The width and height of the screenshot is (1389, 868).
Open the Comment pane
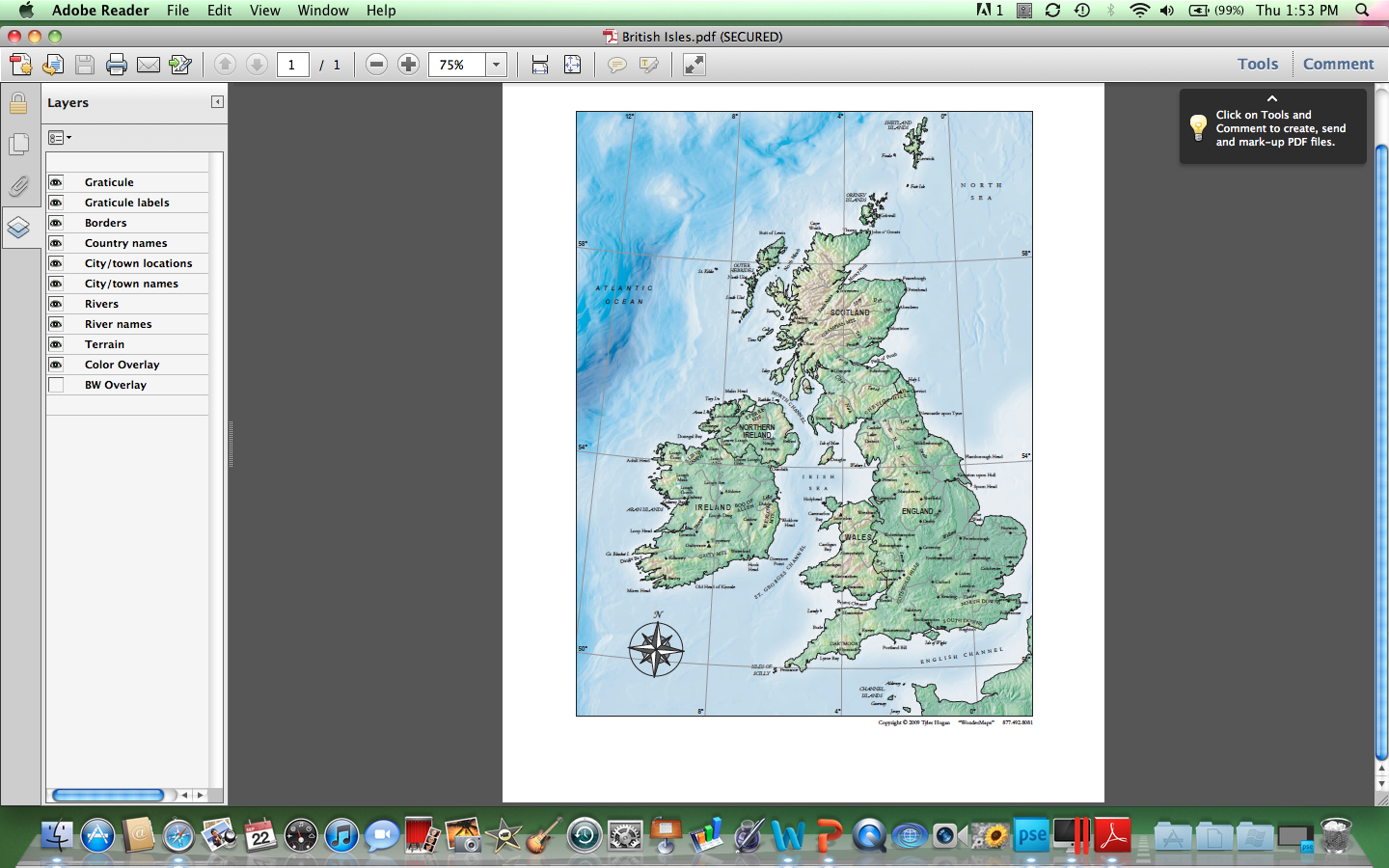(1338, 64)
